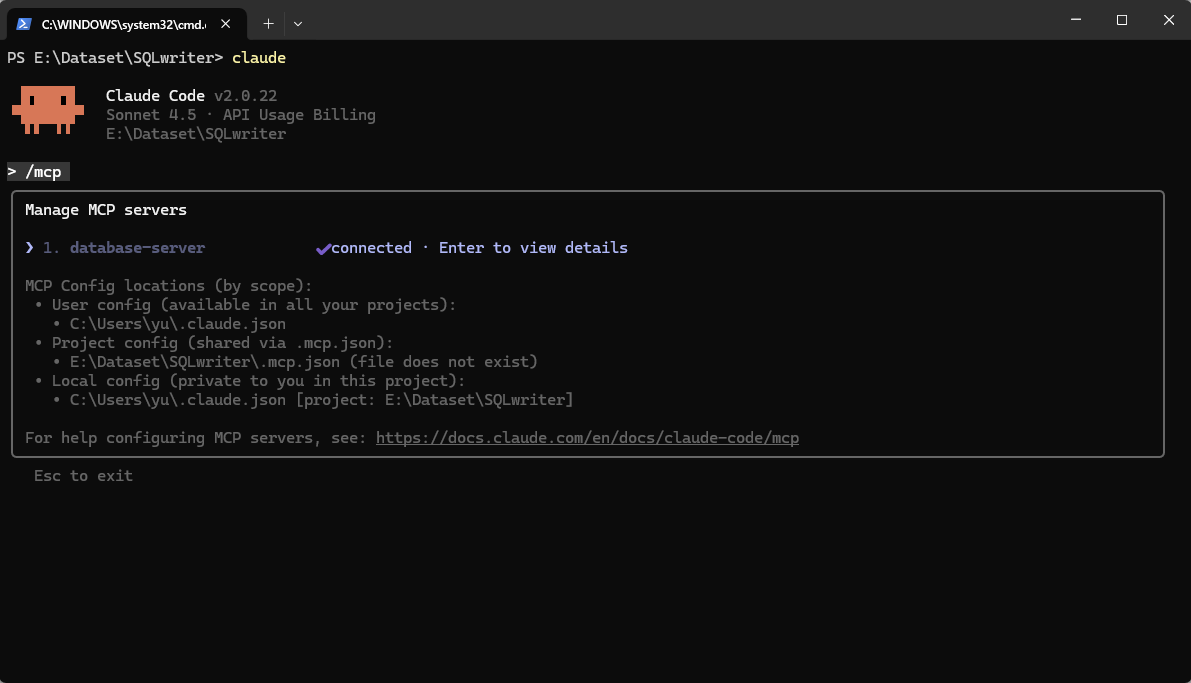Click 'User config (available in all your projects)' line
1191x683 pixels.
(x=254, y=305)
